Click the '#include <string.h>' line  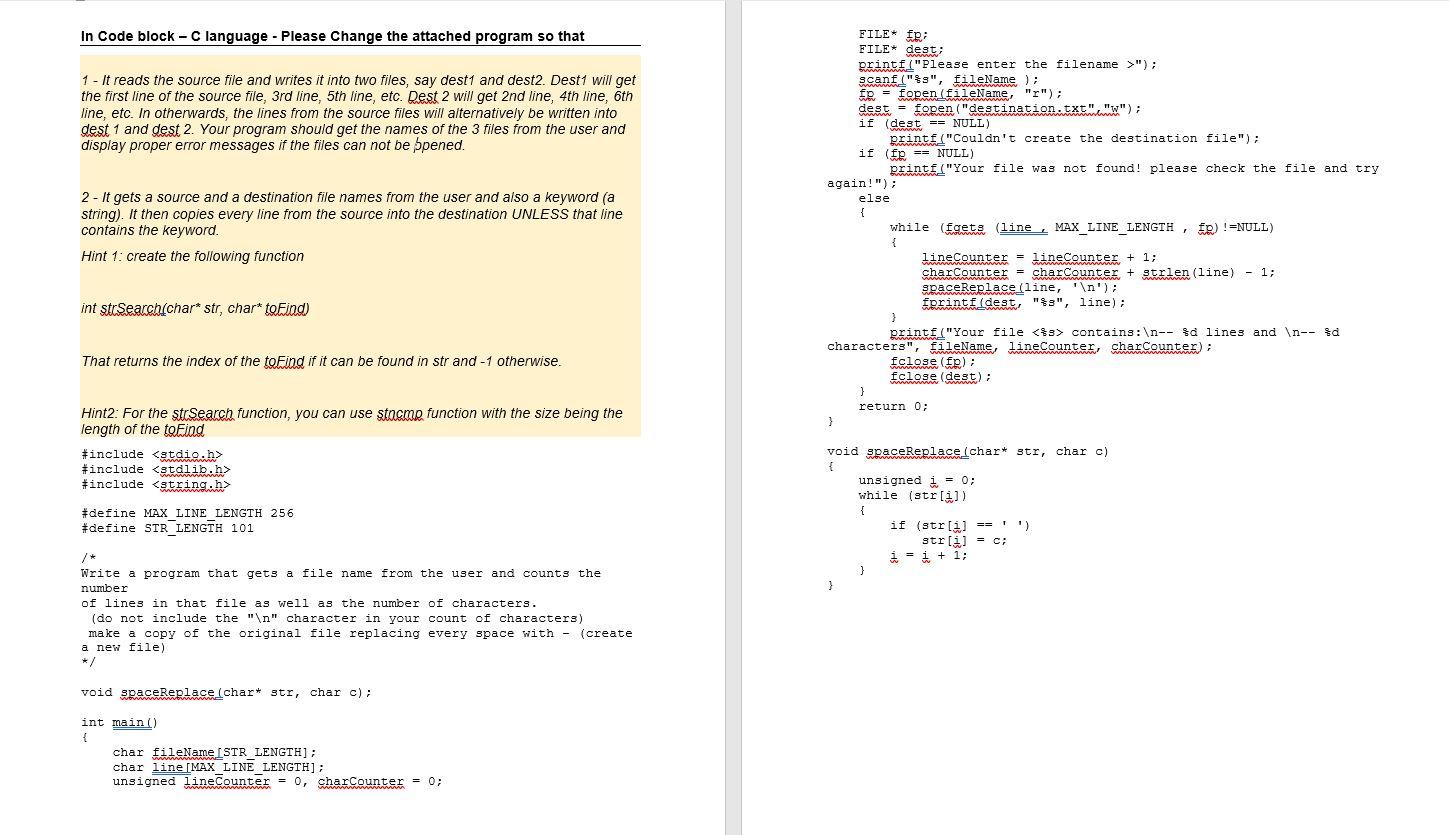click(x=156, y=484)
